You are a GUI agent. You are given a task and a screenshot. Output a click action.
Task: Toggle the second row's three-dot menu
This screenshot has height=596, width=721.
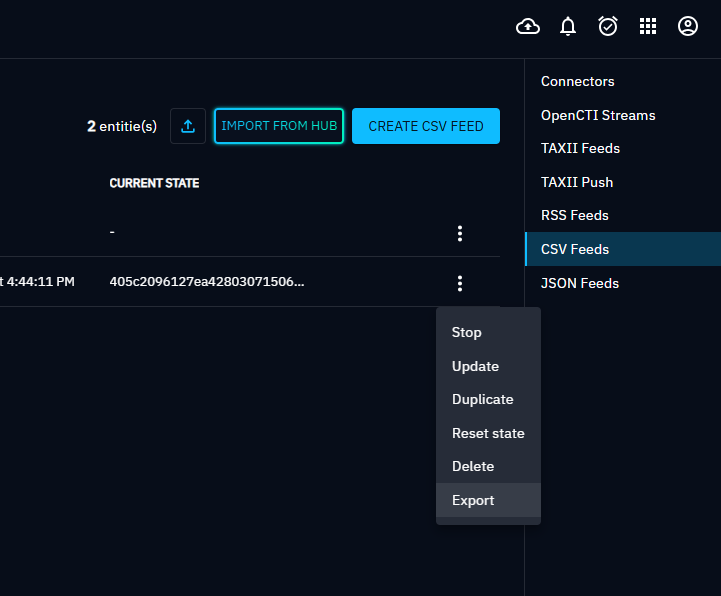tap(460, 283)
